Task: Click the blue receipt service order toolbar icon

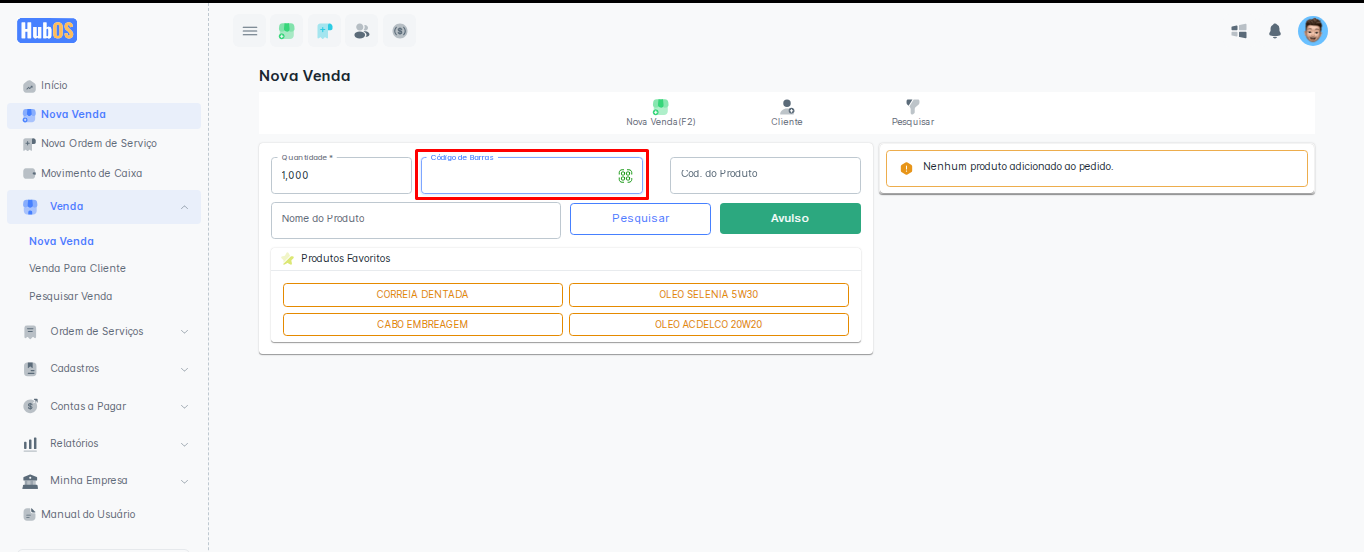Action: coord(324,31)
